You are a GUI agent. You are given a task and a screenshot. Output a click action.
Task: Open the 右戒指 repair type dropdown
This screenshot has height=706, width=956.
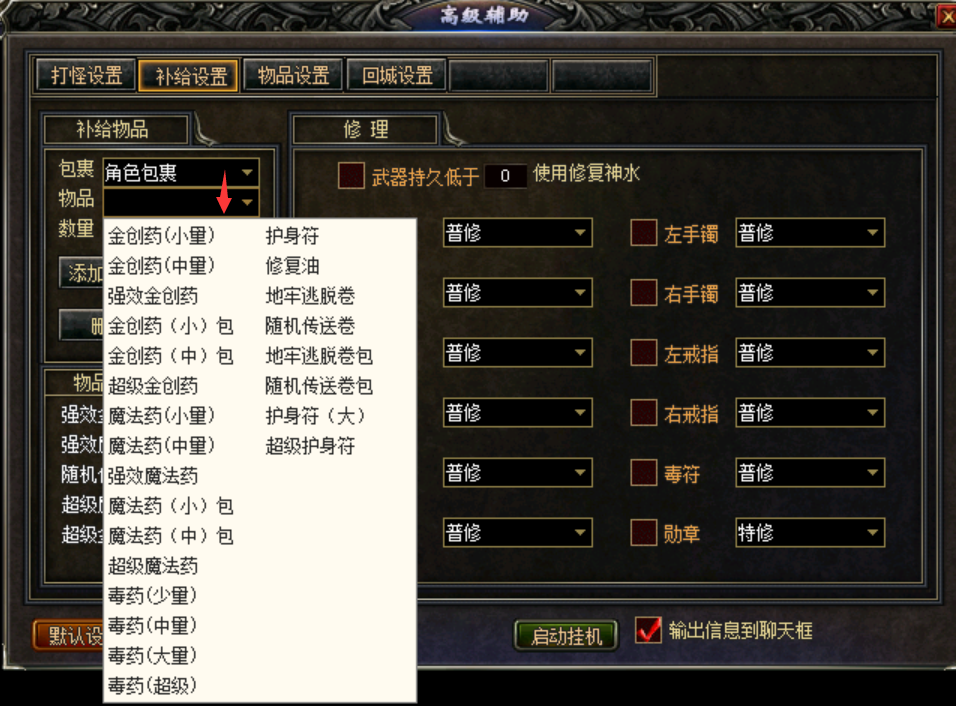click(810, 413)
